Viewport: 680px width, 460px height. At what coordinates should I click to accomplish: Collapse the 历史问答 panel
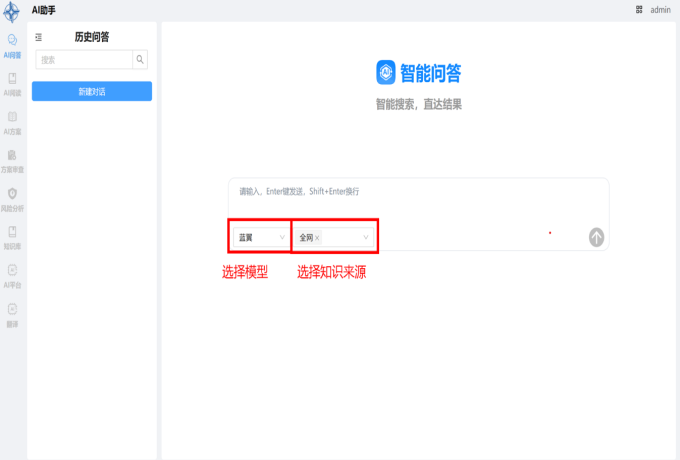tap(39, 37)
